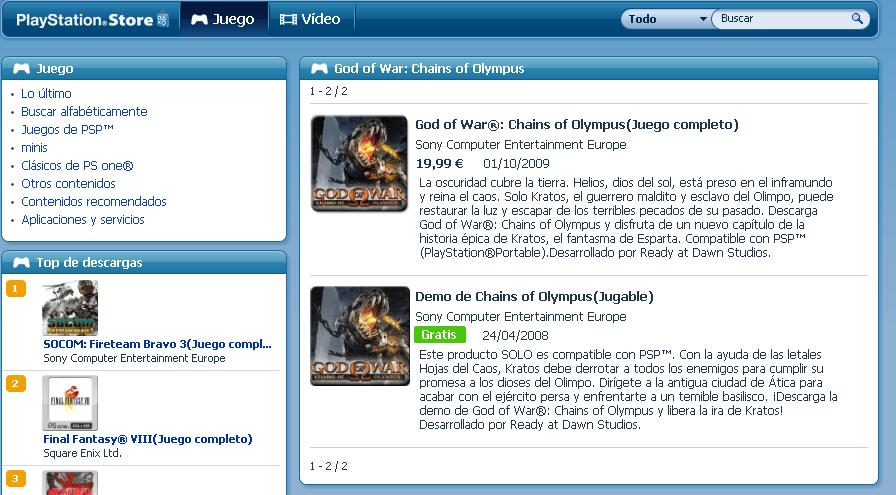Viewport: 896px width, 495px height.
Task: Open Final Fantasy VIII title link
Action: point(147,439)
